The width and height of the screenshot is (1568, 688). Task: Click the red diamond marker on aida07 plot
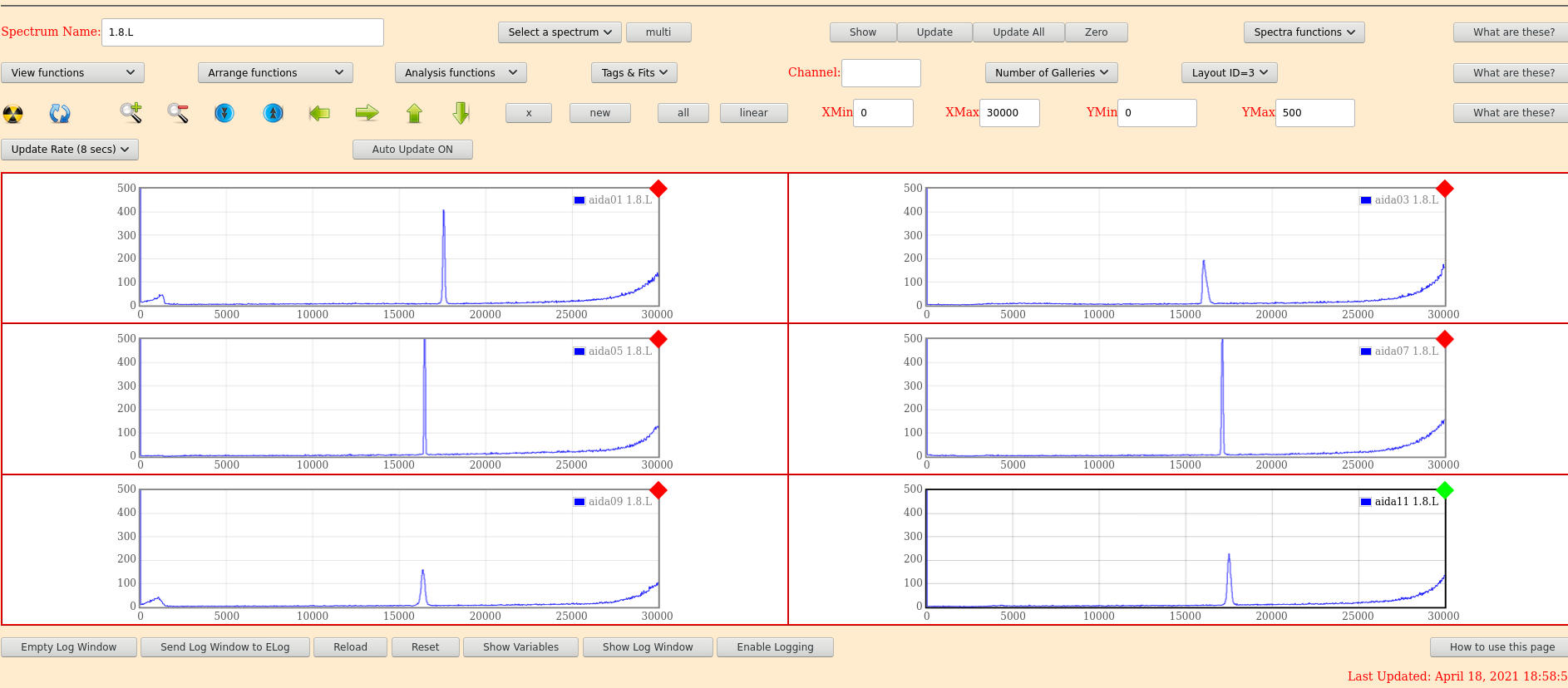[x=1445, y=339]
